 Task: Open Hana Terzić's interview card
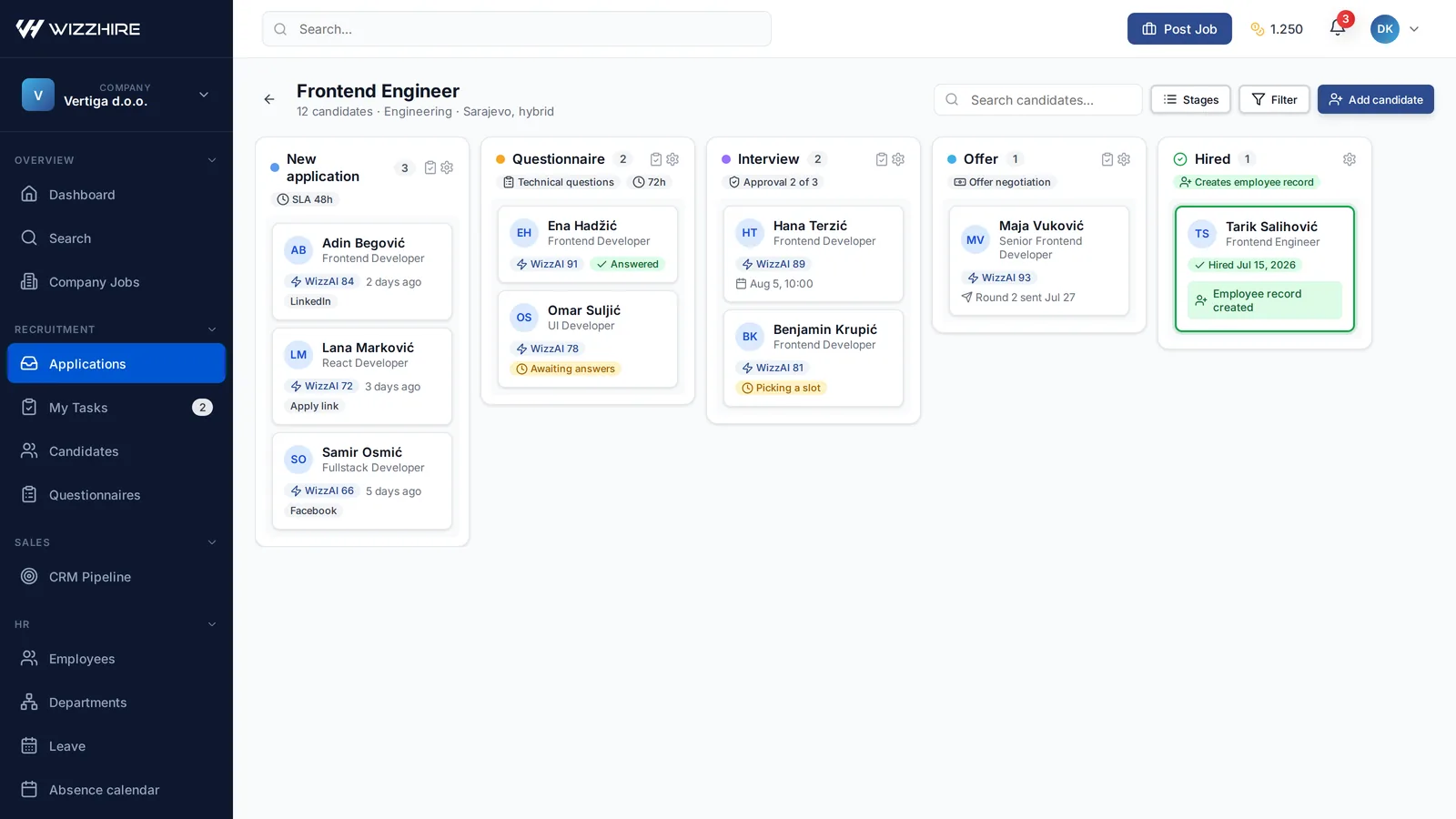pos(814,254)
